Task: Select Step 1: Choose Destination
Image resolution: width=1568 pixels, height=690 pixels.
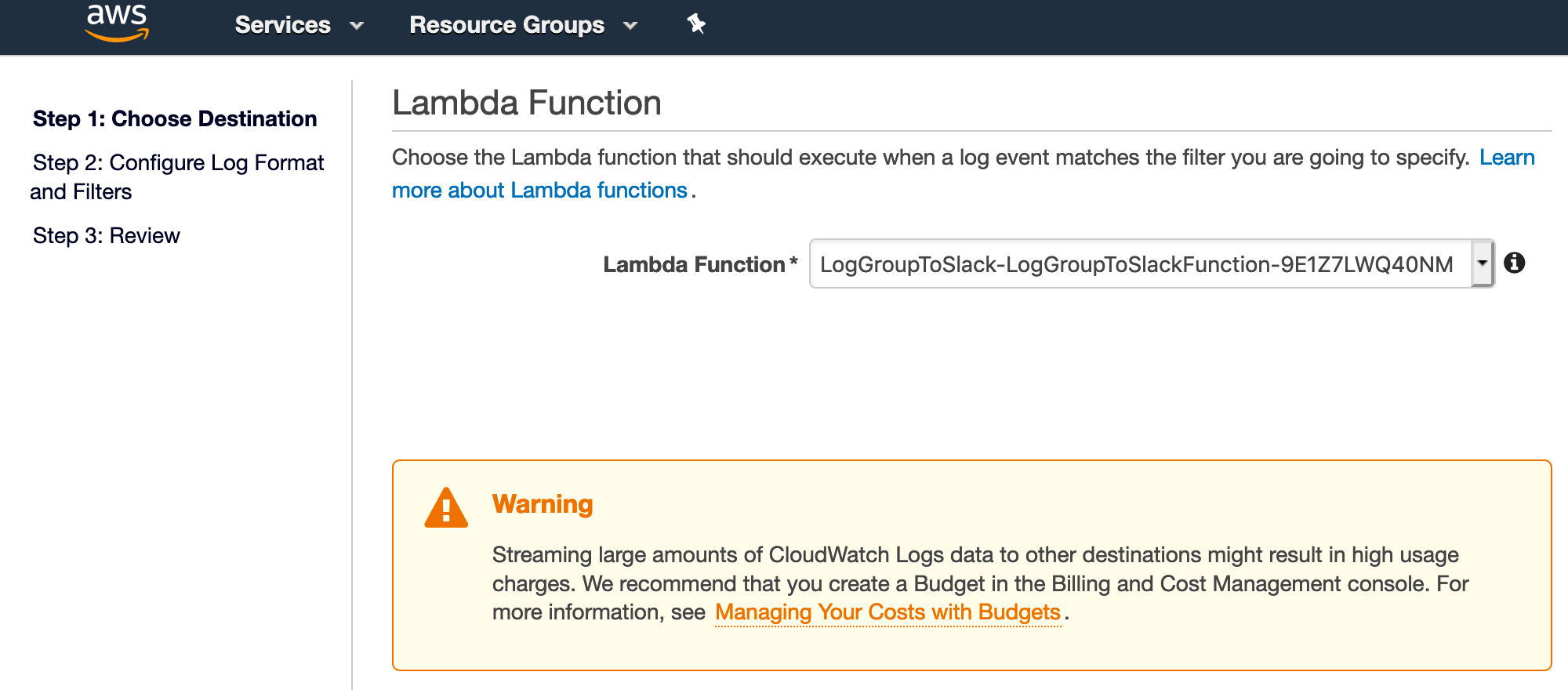Action: pyautogui.click(x=175, y=119)
